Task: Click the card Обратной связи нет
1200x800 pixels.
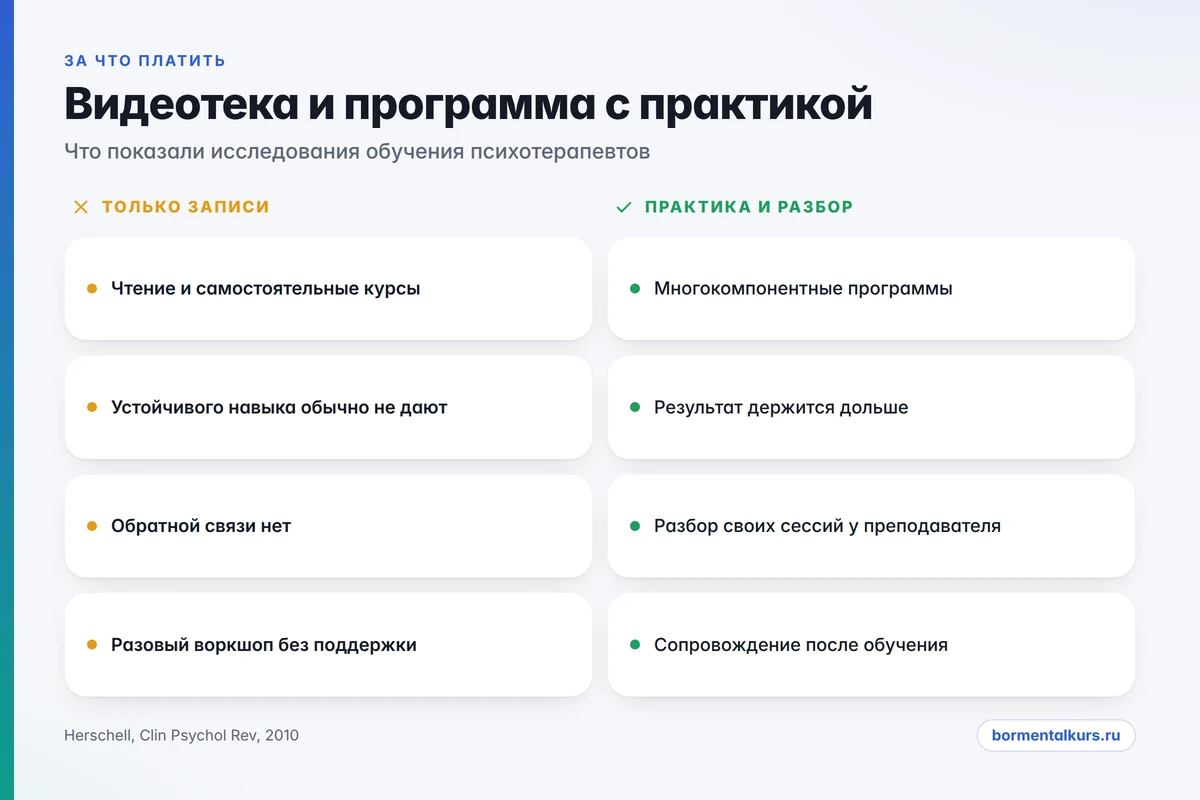Action: coord(328,526)
